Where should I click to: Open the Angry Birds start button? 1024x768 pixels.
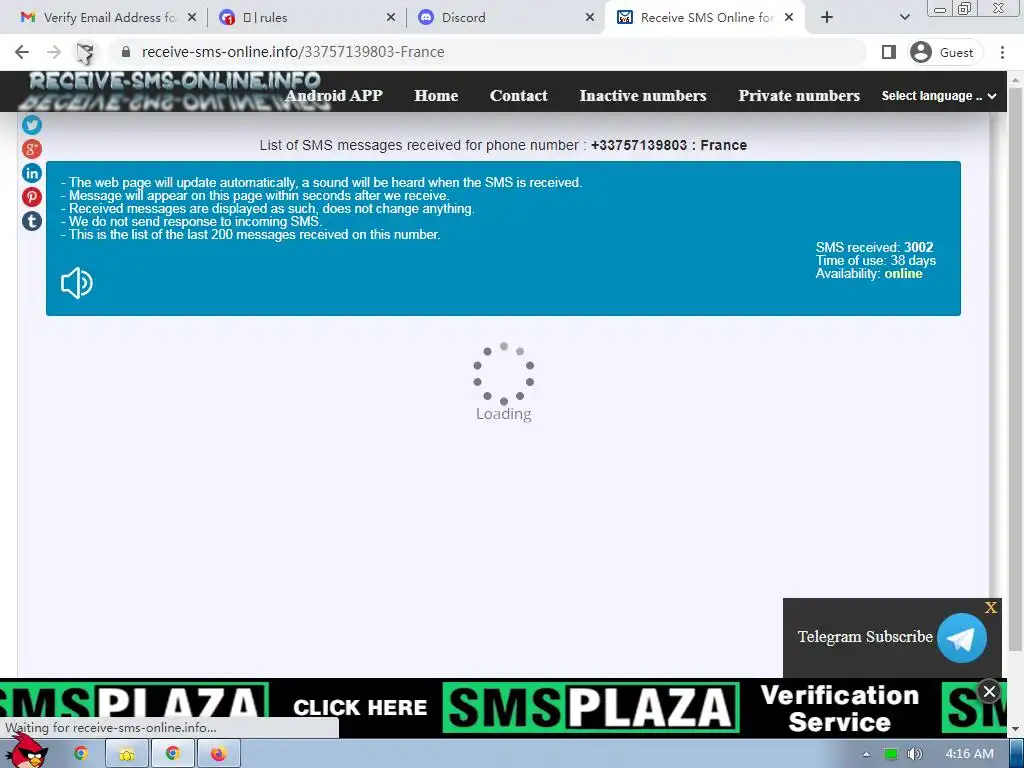click(x=25, y=752)
